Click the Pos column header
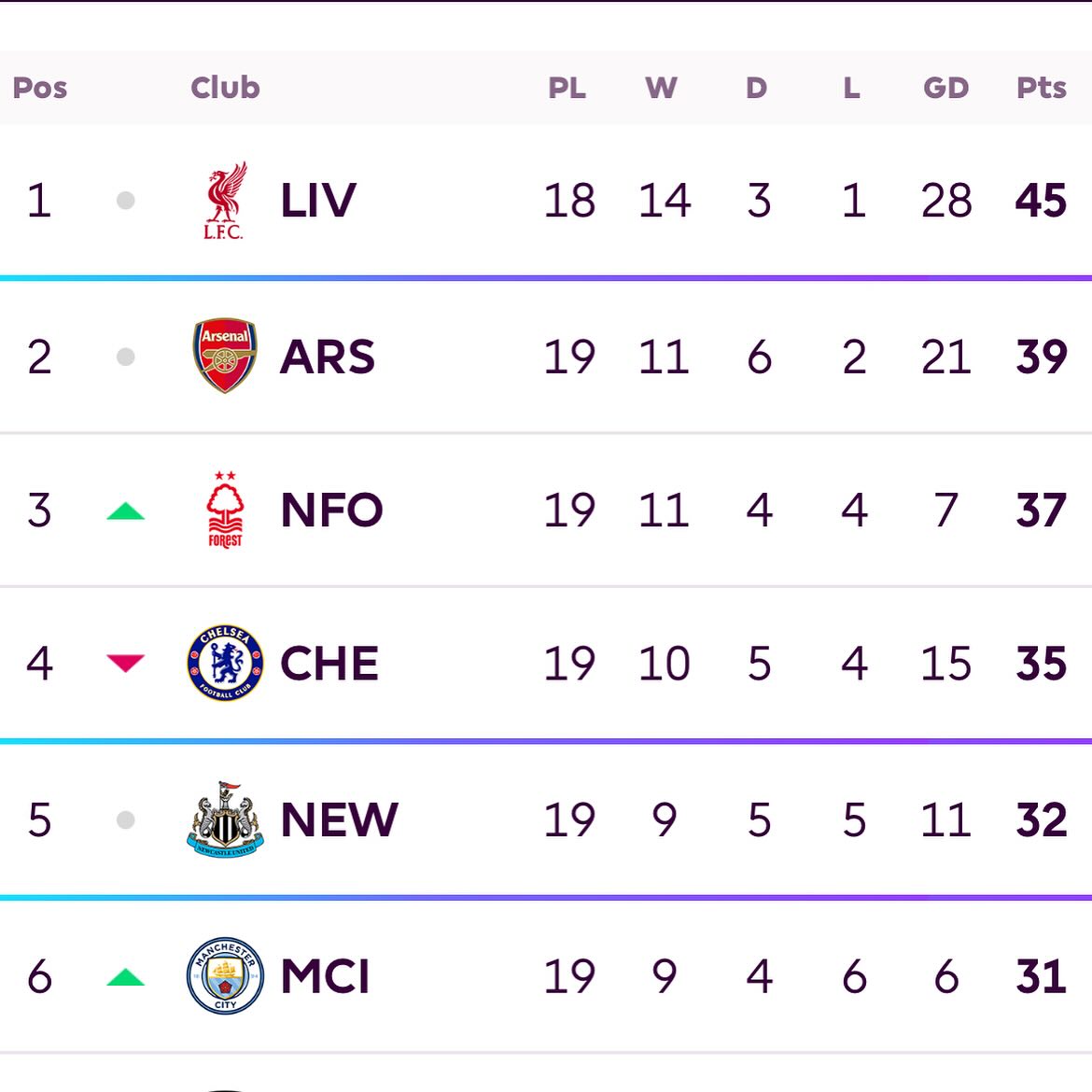The height and width of the screenshot is (1092, 1092). point(40,88)
